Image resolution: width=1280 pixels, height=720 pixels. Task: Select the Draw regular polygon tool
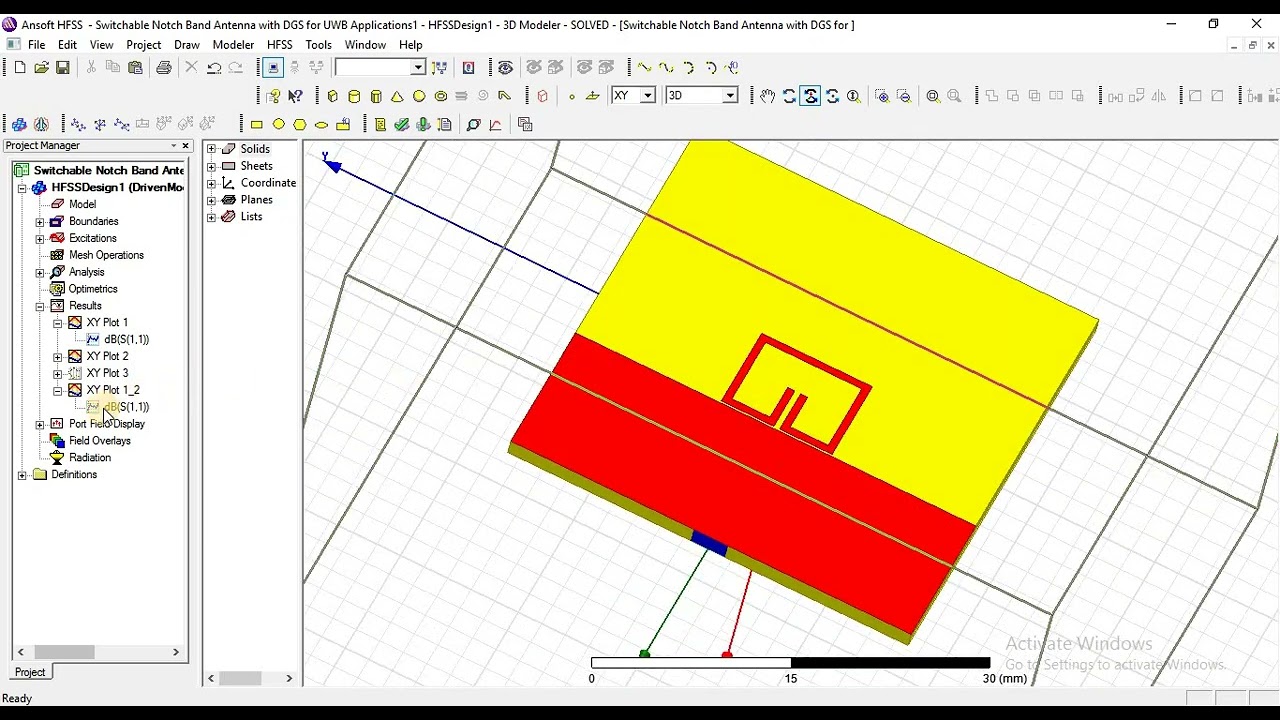pyautogui.click(x=300, y=124)
